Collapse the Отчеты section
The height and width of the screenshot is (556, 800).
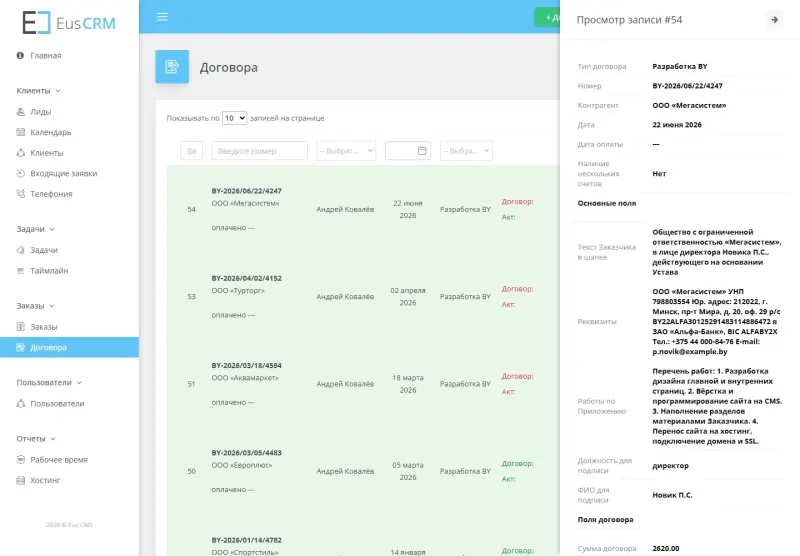[x=36, y=439]
